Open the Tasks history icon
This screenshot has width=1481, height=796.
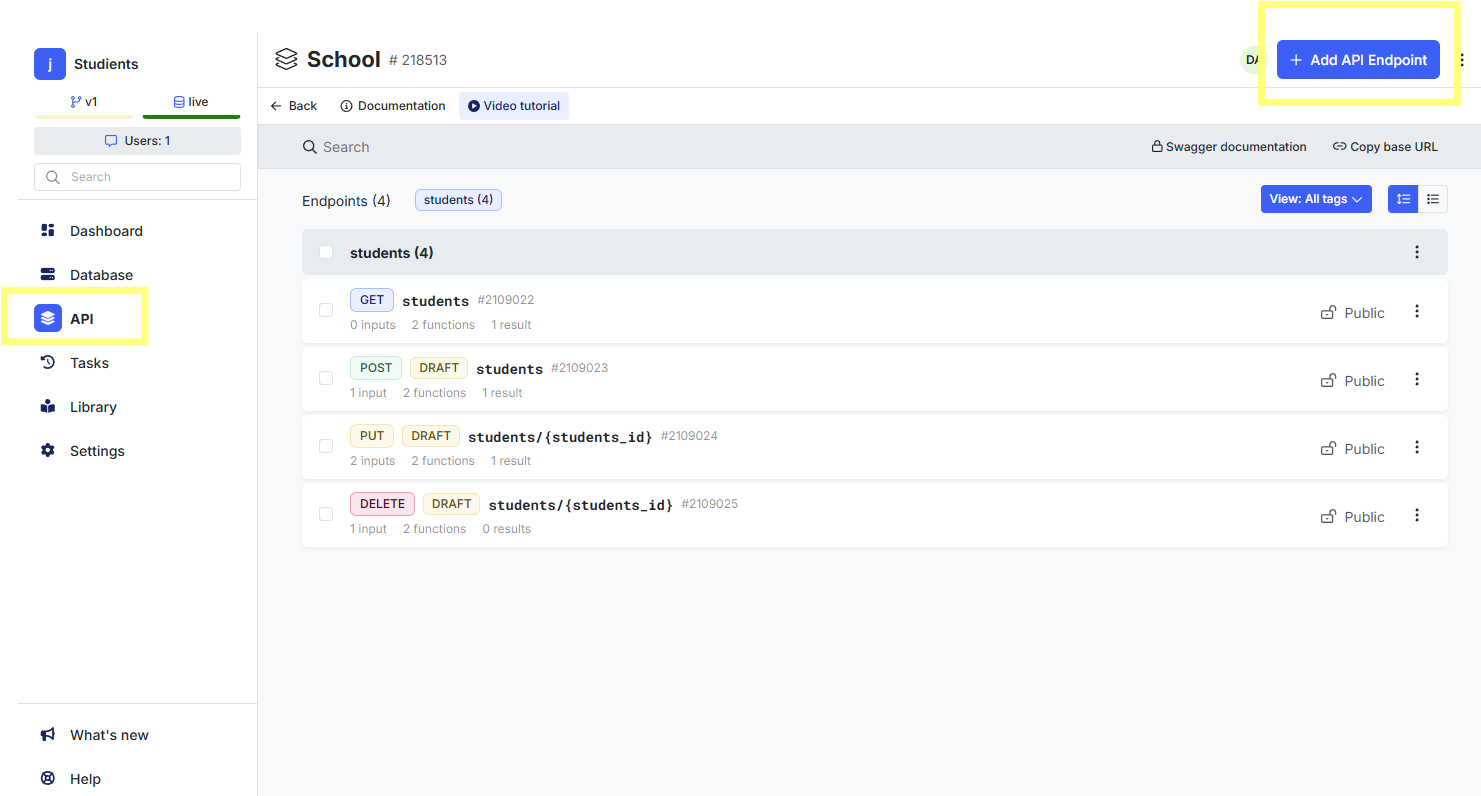(x=47, y=363)
